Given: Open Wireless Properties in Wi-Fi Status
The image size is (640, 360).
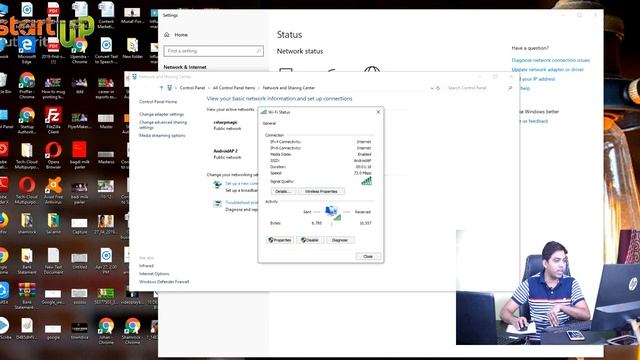Looking at the screenshot, I should coord(321,191).
